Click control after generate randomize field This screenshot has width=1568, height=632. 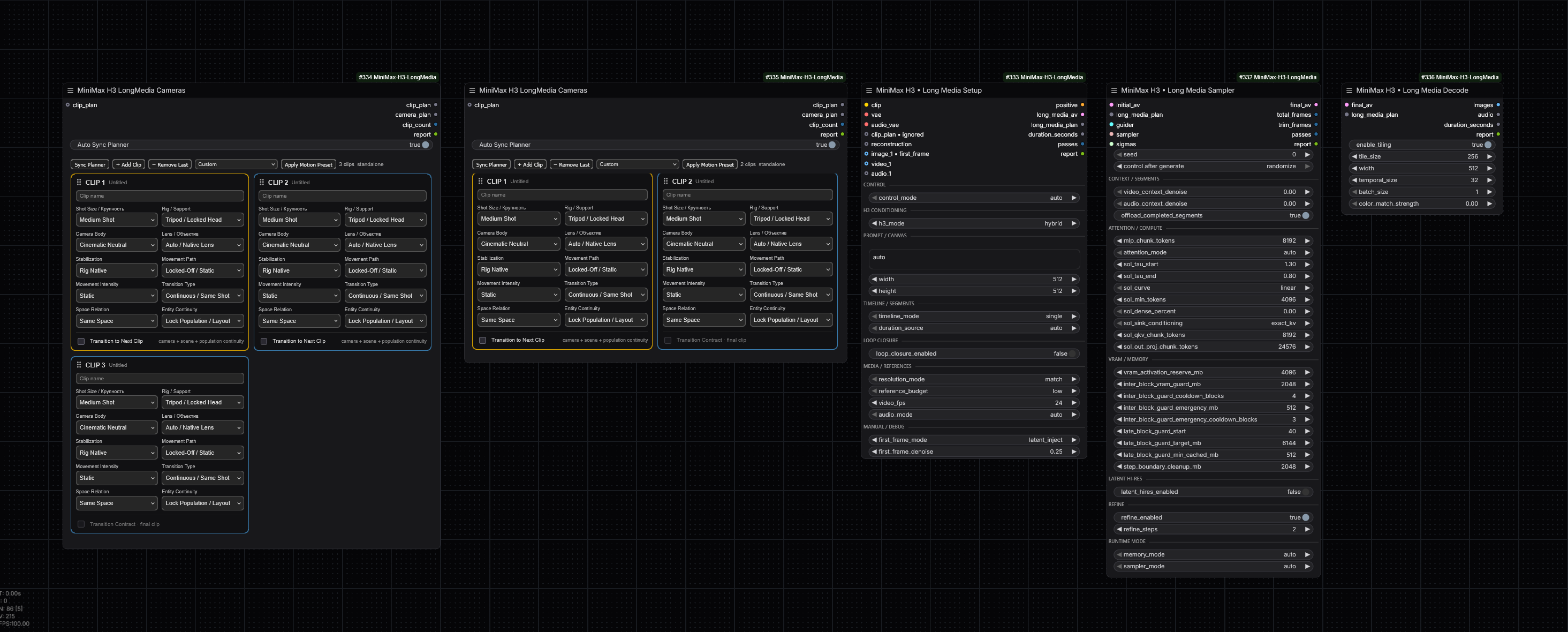coord(1213,166)
